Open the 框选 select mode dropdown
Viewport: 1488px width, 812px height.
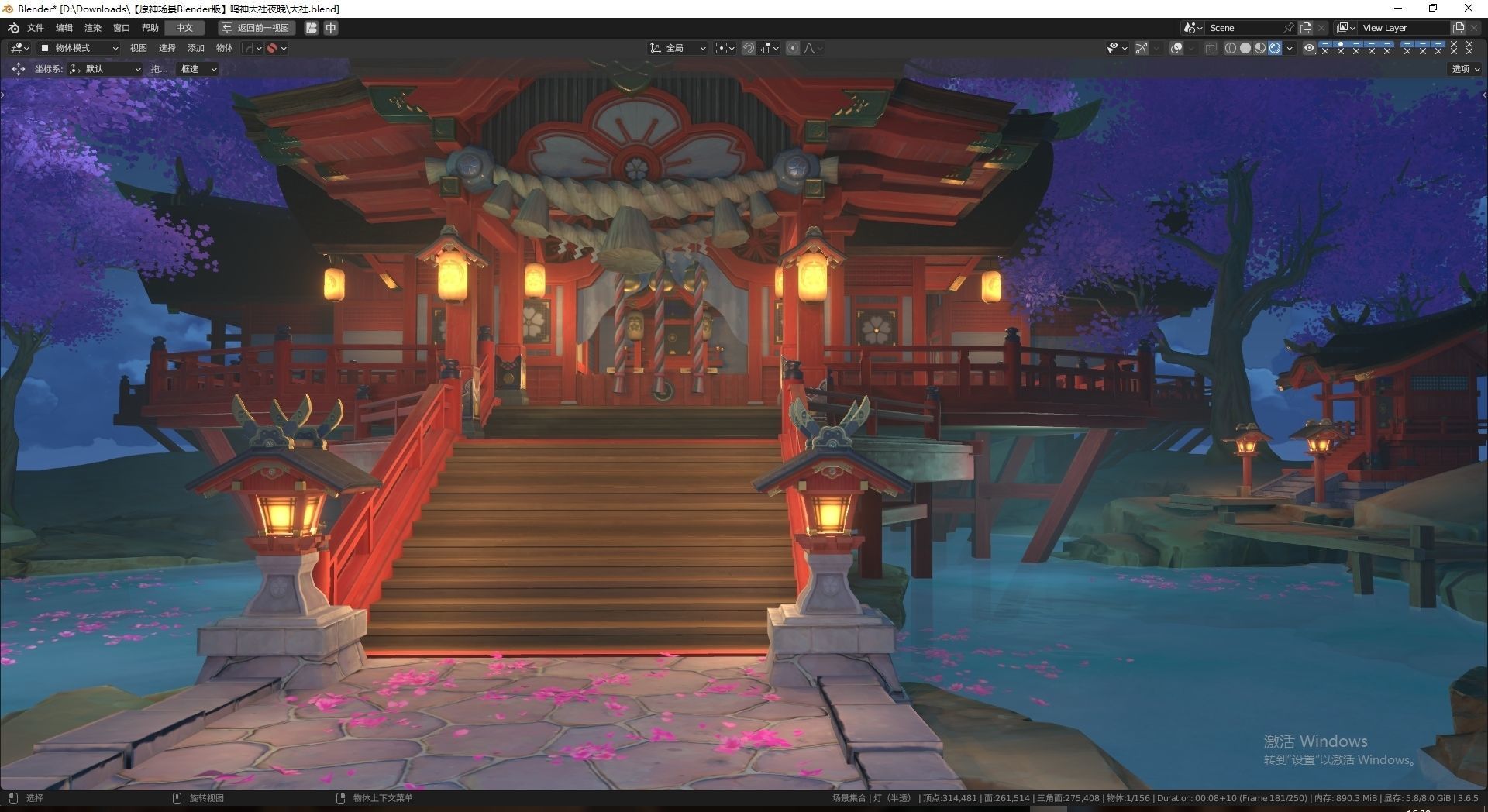[198, 69]
